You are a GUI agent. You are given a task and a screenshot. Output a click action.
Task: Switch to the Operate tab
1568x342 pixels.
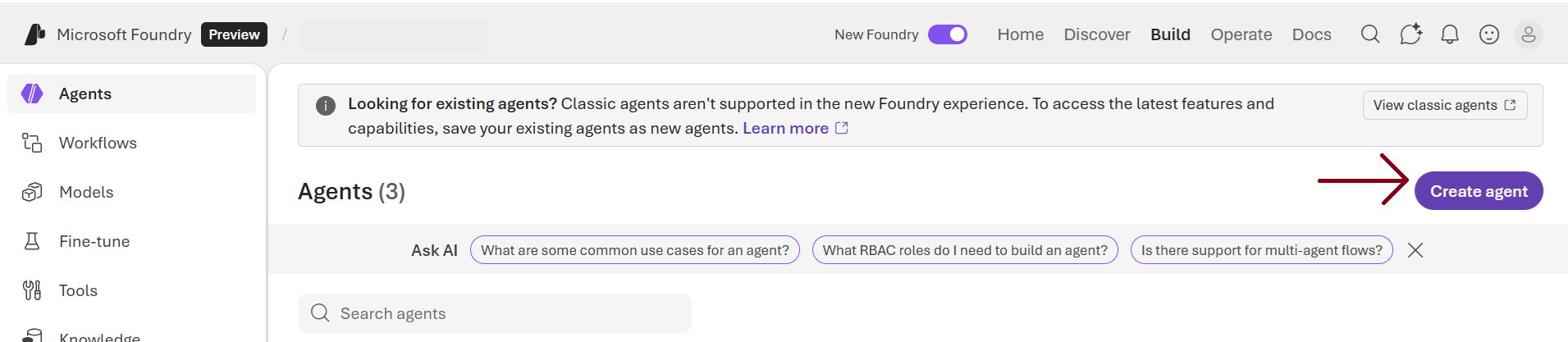(x=1241, y=34)
